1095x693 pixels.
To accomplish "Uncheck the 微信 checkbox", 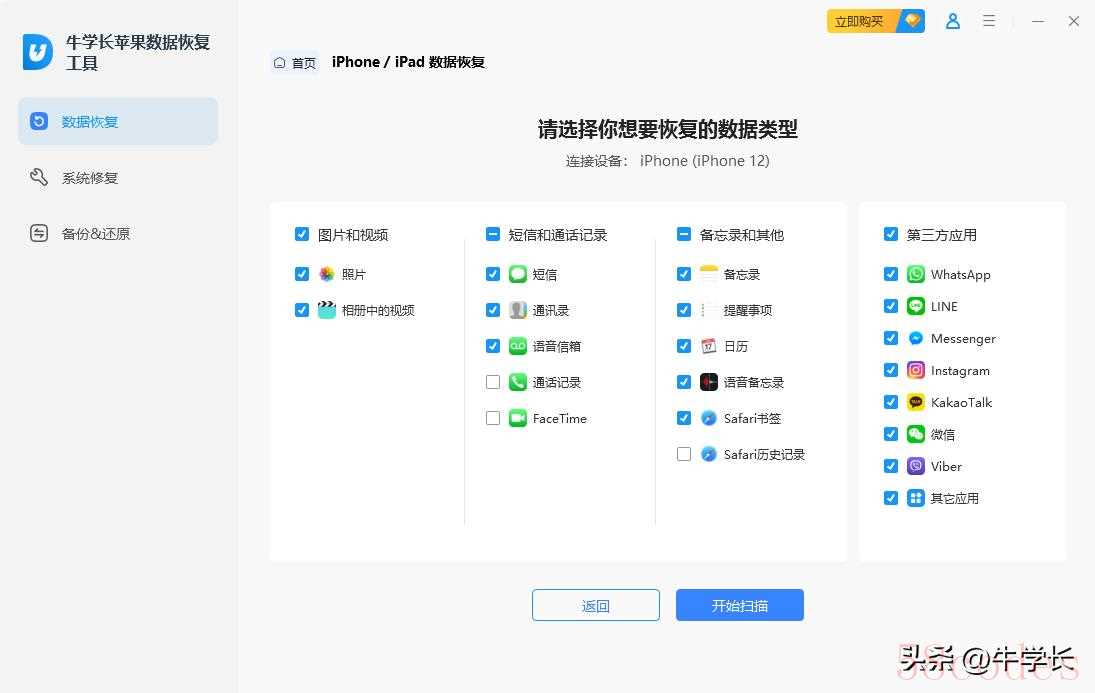I will [891, 434].
